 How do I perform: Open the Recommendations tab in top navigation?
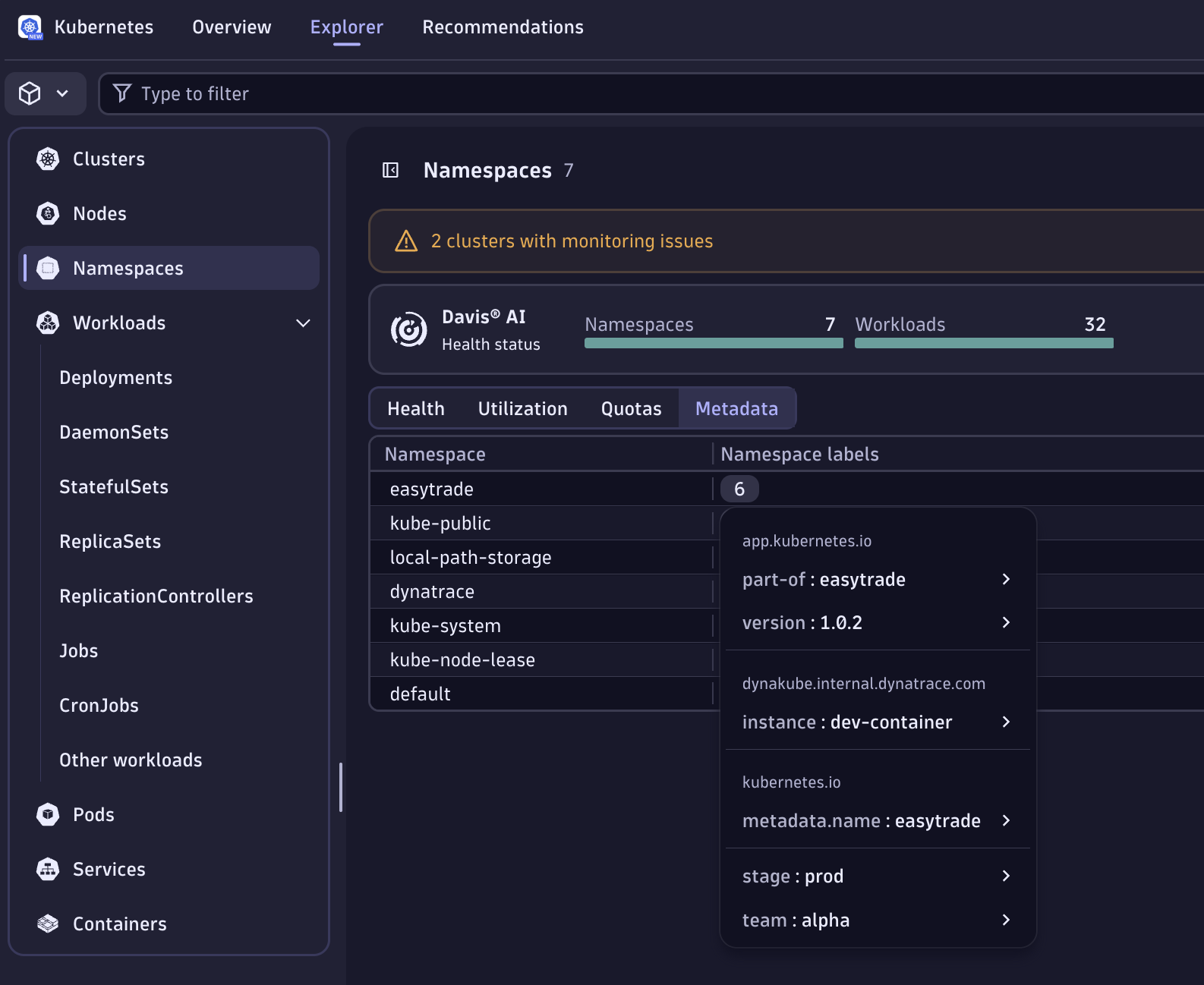pos(503,27)
